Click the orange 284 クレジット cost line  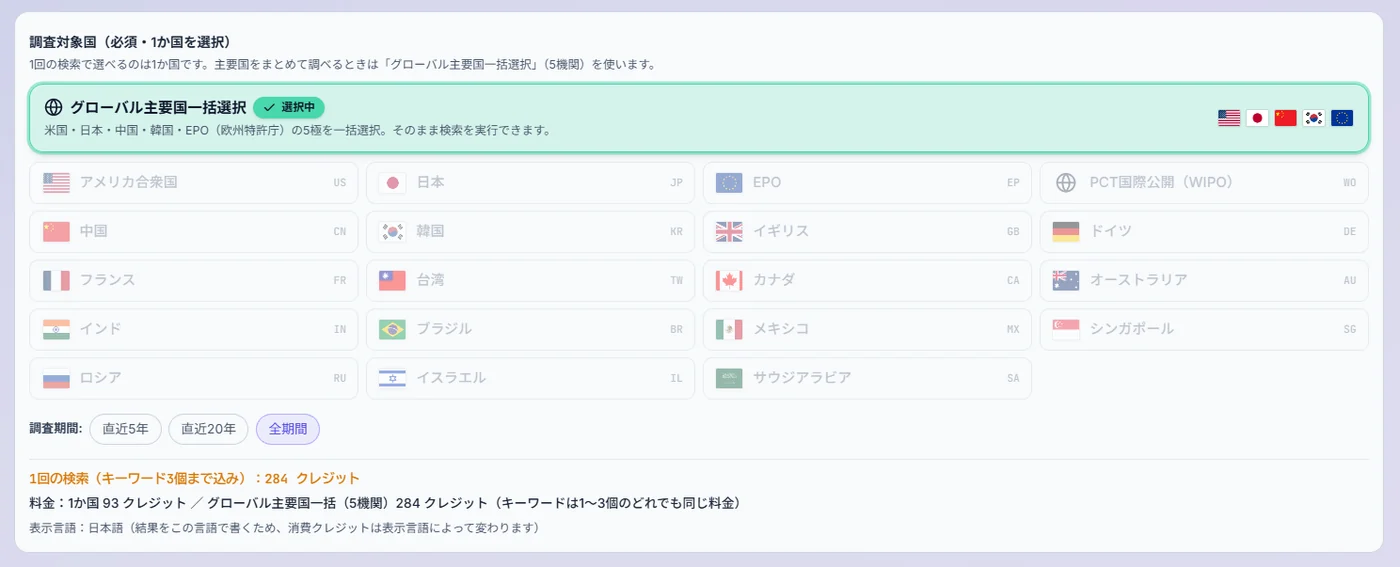(x=194, y=478)
